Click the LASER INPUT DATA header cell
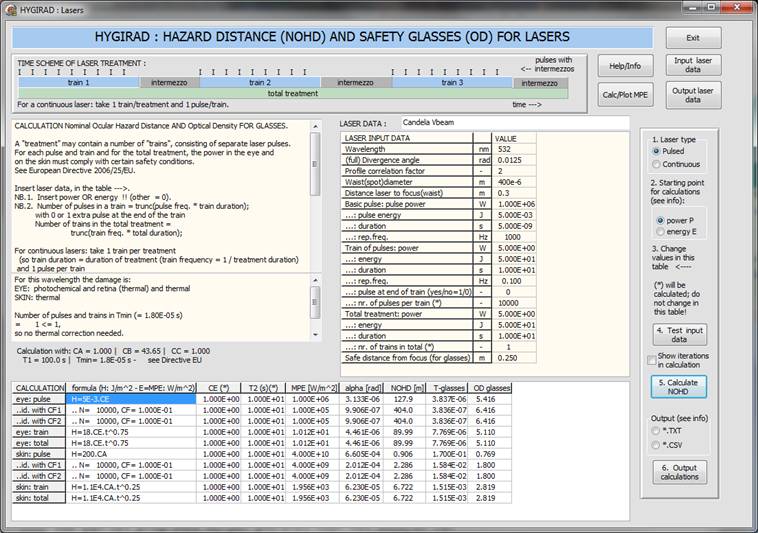This screenshot has height=533, width=758. (407, 138)
